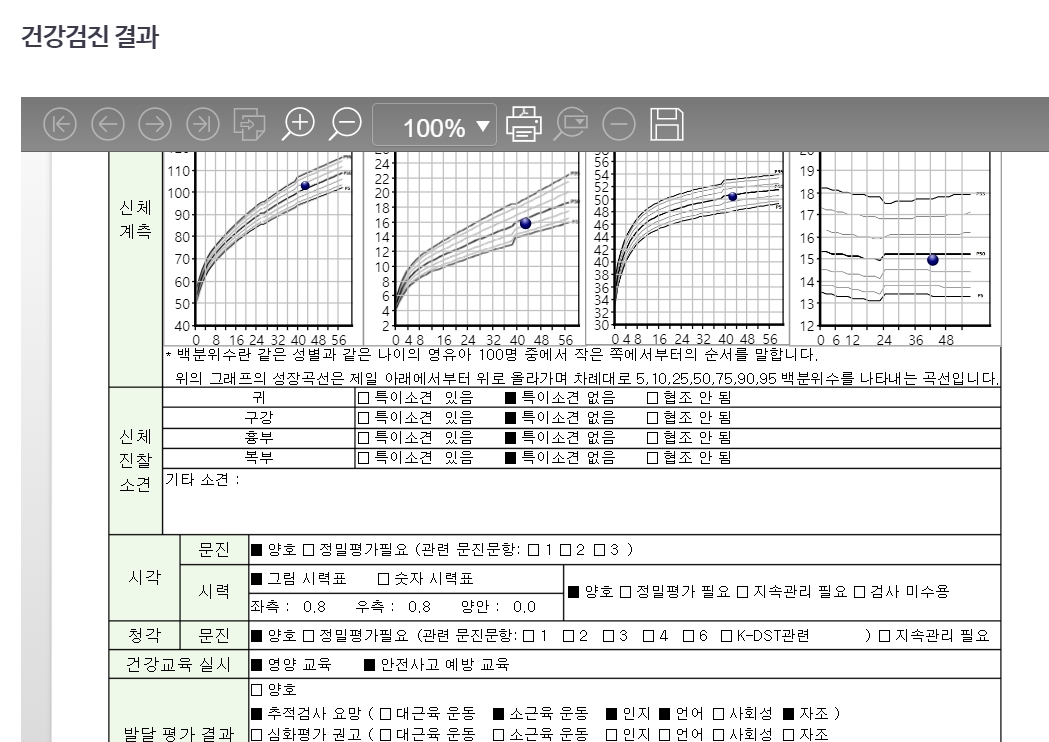Check 양호 under 발달 평가 결과
This screenshot has width=1049, height=742.
[x=257, y=690]
